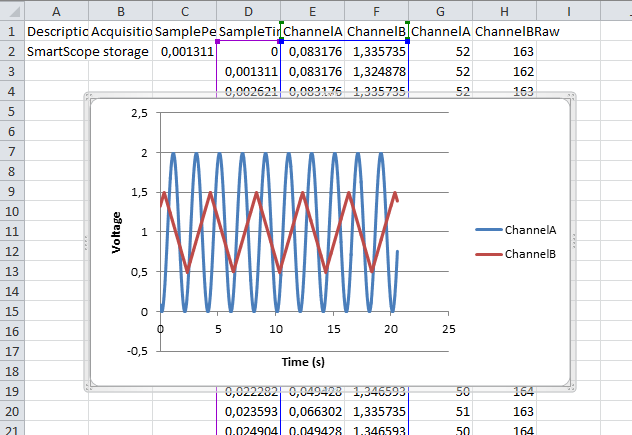
Task: Select ChannelA legend entry in chart
Action: point(530,230)
